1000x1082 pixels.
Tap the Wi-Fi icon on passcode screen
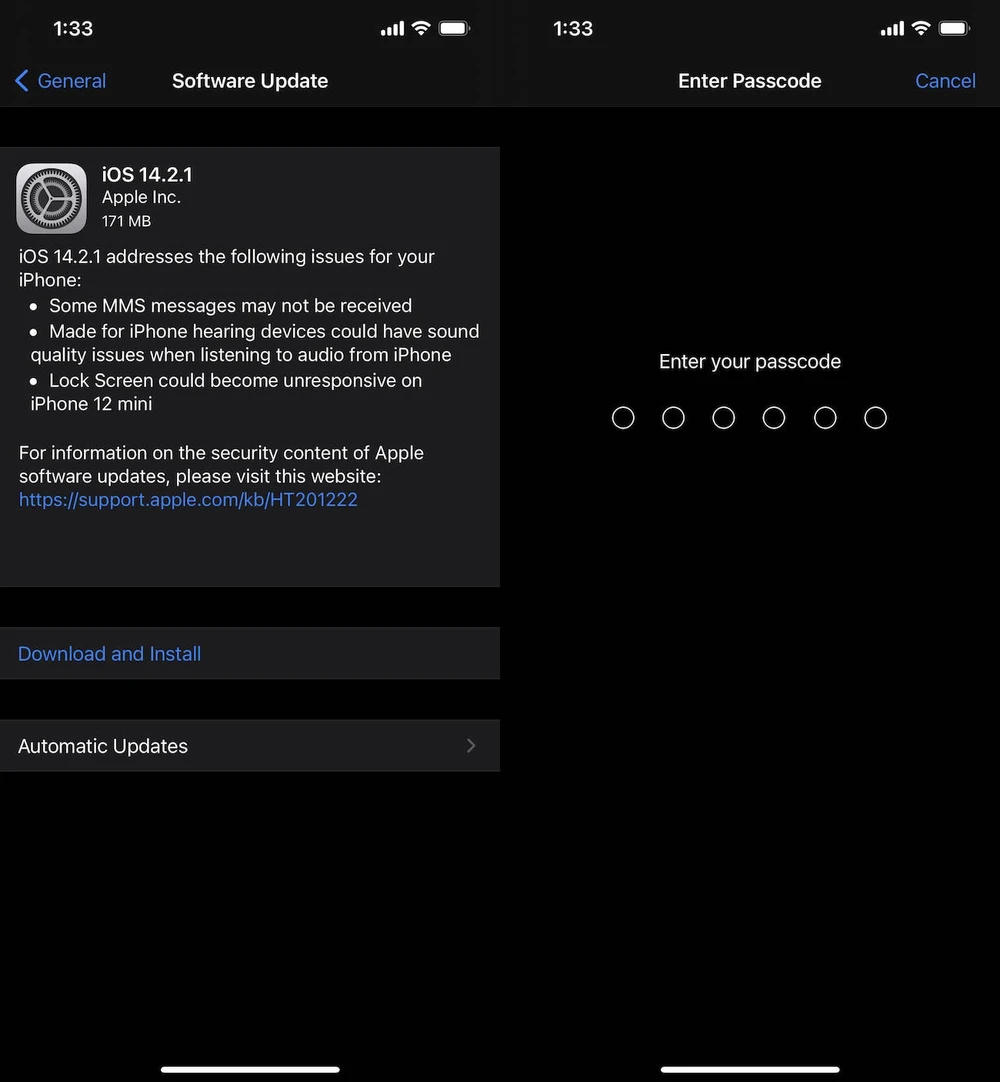pos(921,28)
